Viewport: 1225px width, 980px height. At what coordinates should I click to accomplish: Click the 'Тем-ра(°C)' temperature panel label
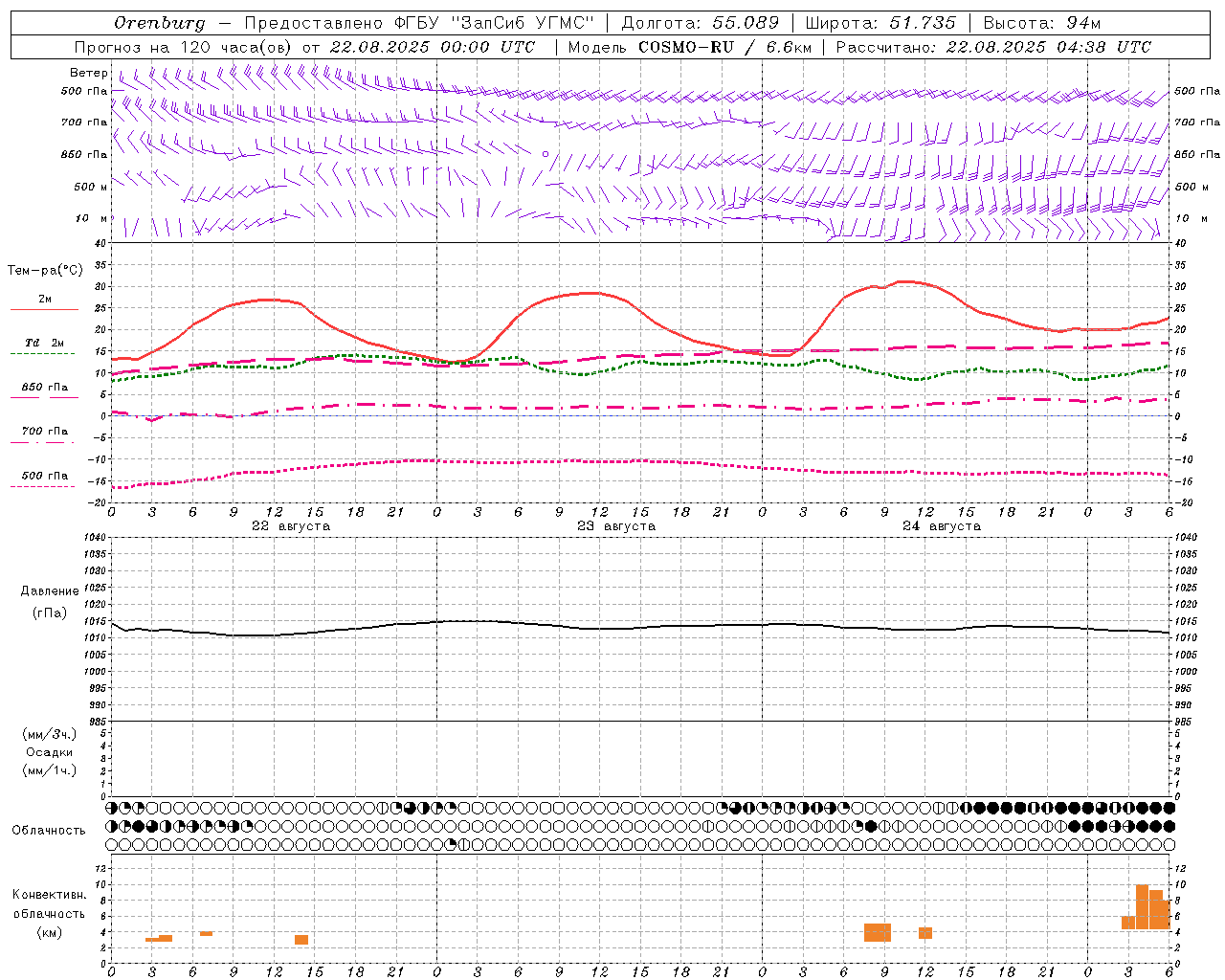pyautogui.click(x=45, y=271)
